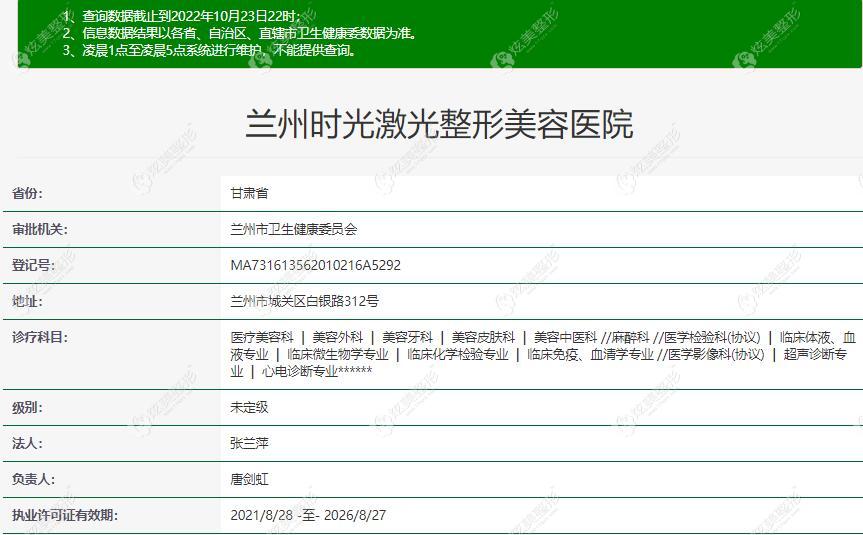The image size is (863, 535).
Task: Click the 法人 row label
Action: pyautogui.click(x=27, y=443)
